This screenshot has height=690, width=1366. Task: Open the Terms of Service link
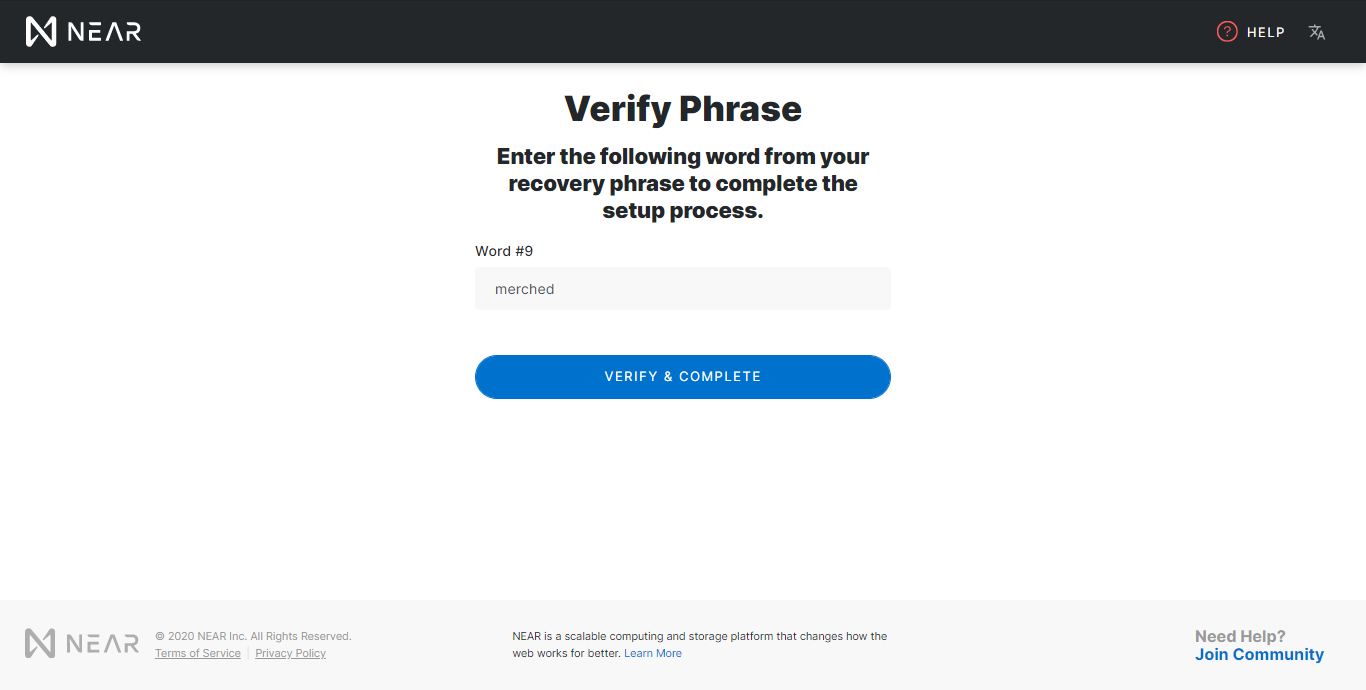pyautogui.click(x=198, y=654)
